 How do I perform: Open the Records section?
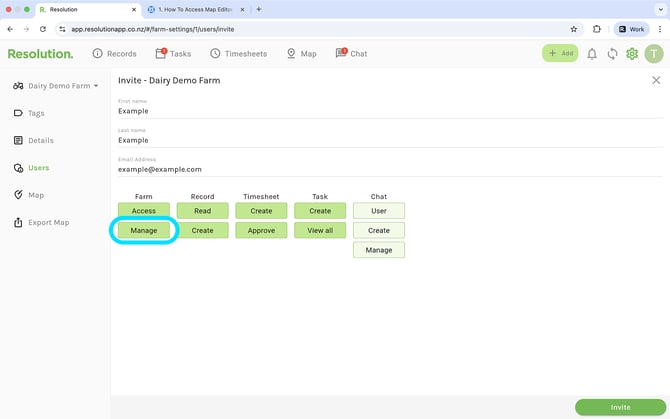click(x=115, y=53)
